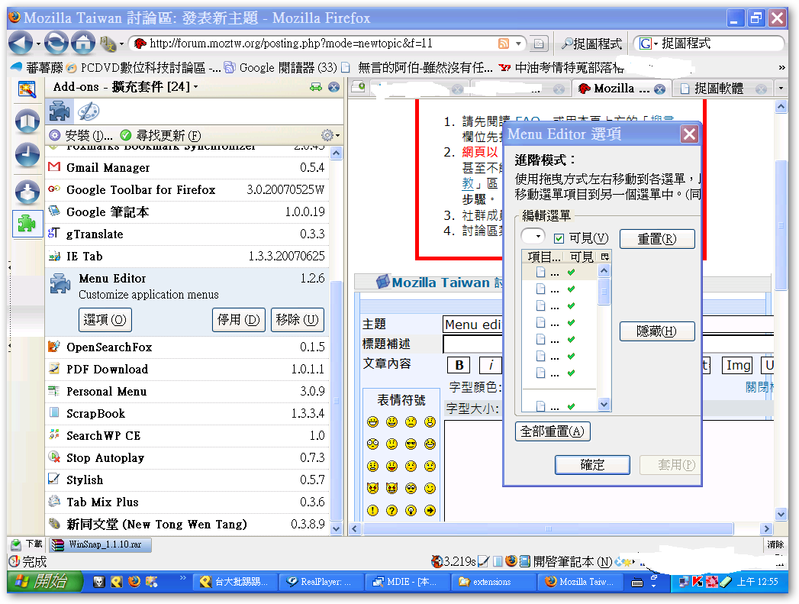Click the 標題補述 text field
799x604 pixels.
(472, 344)
